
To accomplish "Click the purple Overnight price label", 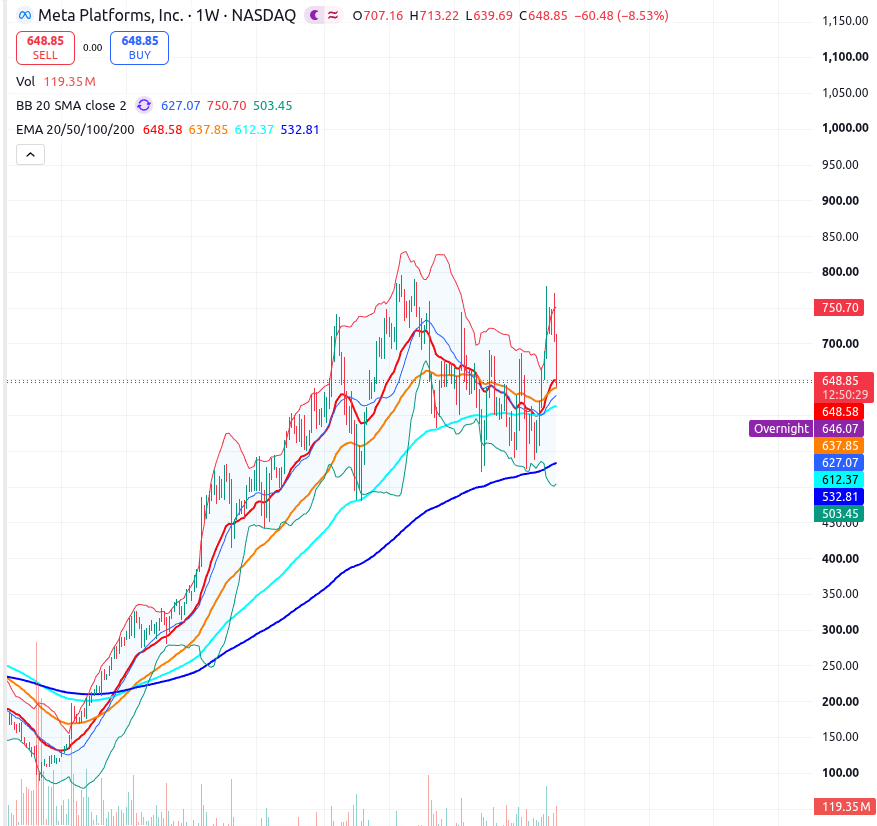I will pyautogui.click(x=781, y=428).
